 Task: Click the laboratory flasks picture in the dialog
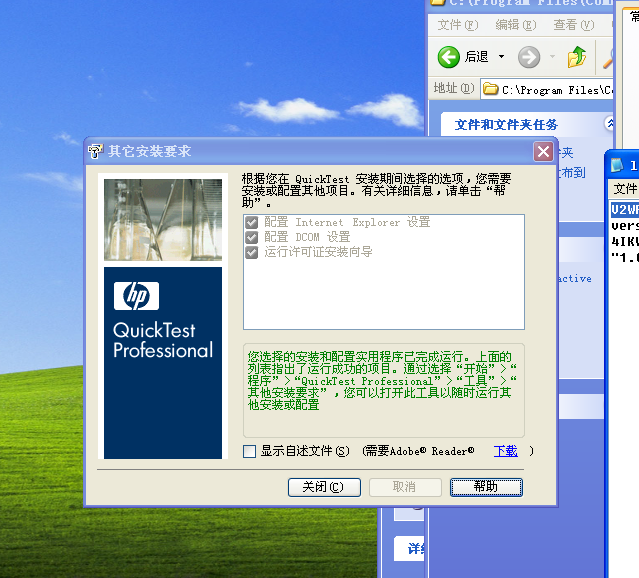tap(163, 220)
